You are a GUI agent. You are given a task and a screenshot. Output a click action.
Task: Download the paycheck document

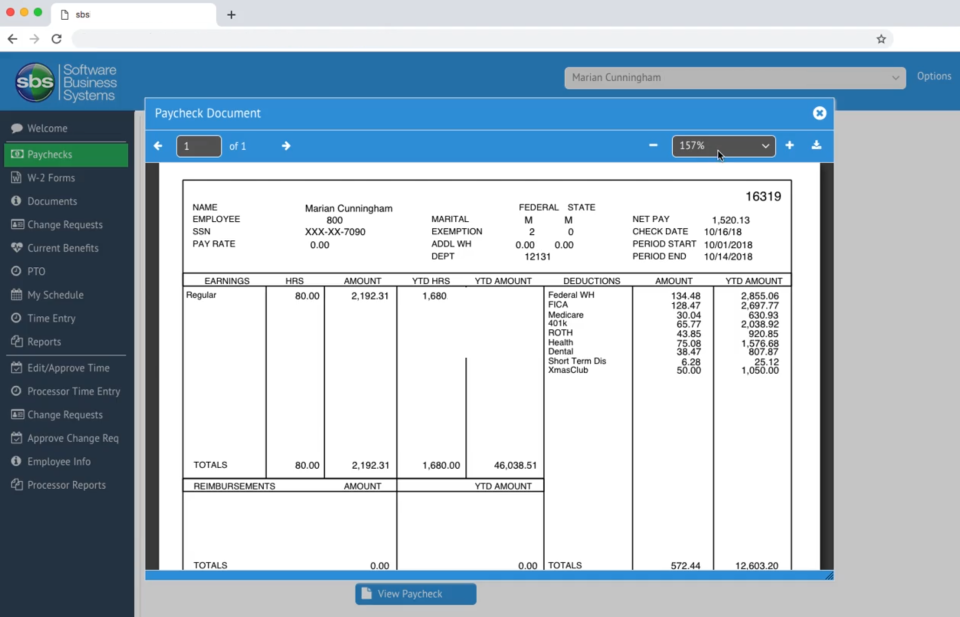pyautogui.click(x=817, y=145)
